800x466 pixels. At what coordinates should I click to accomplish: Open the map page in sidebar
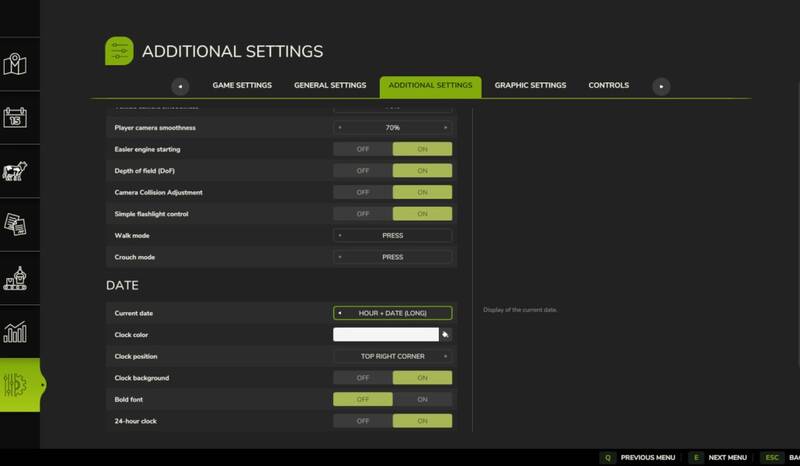click(x=16, y=65)
